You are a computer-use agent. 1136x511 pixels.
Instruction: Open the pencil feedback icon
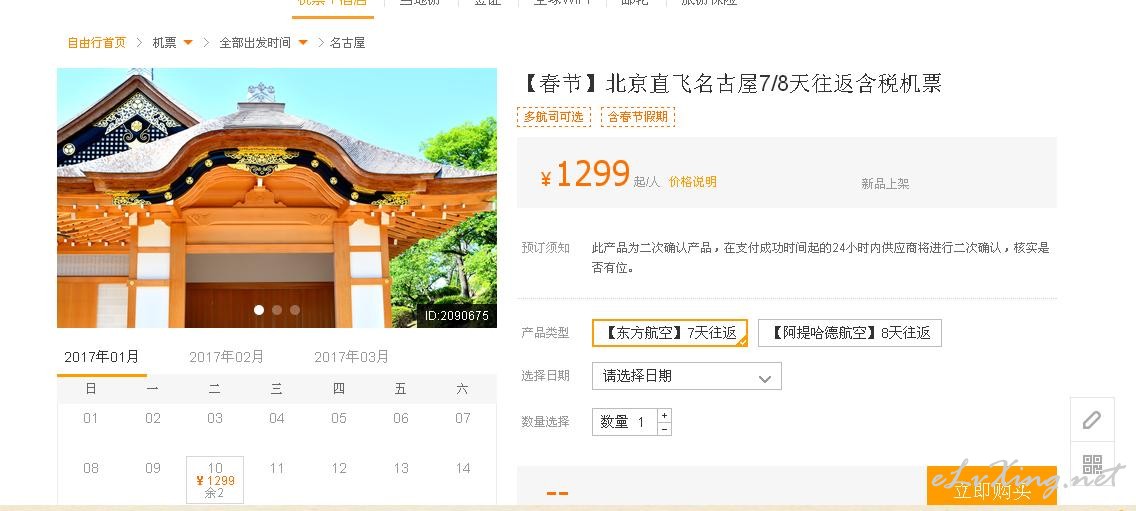tap(1092, 420)
